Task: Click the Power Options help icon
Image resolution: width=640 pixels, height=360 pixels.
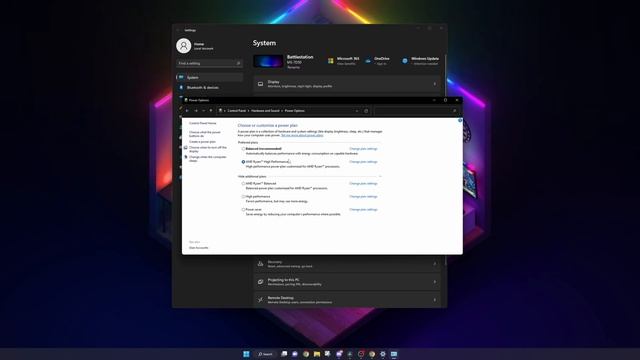Action: click(x=460, y=120)
